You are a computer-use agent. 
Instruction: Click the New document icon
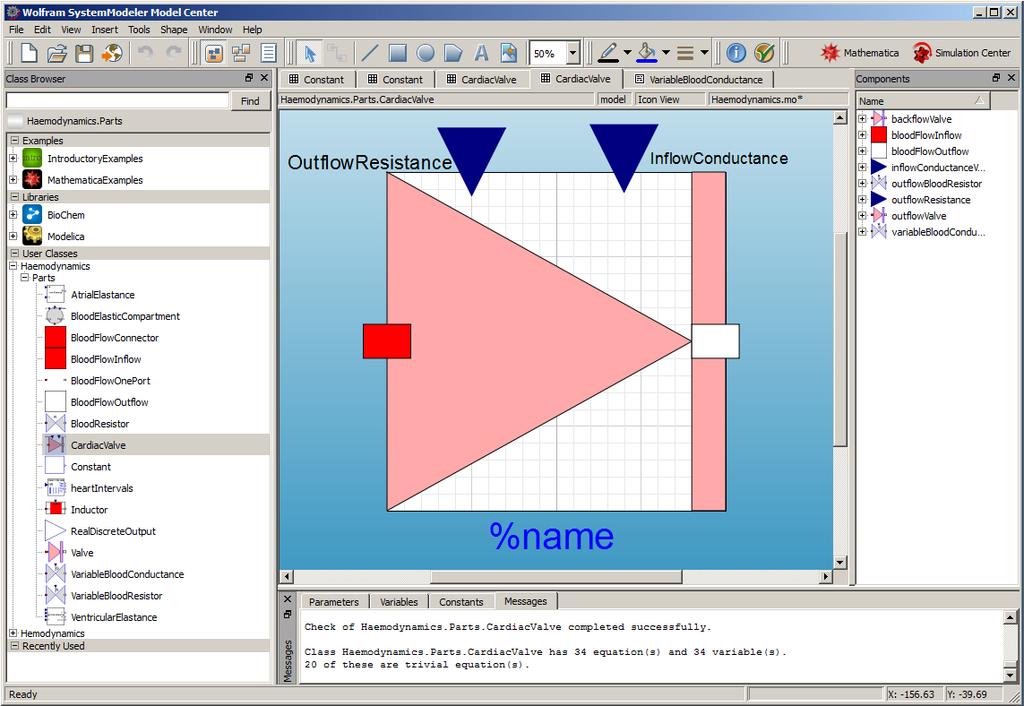click(29, 53)
